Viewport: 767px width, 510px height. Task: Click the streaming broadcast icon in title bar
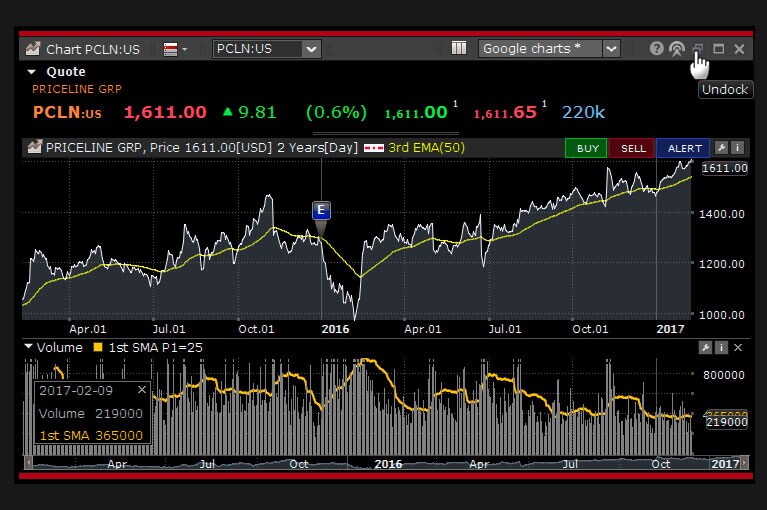[677, 48]
